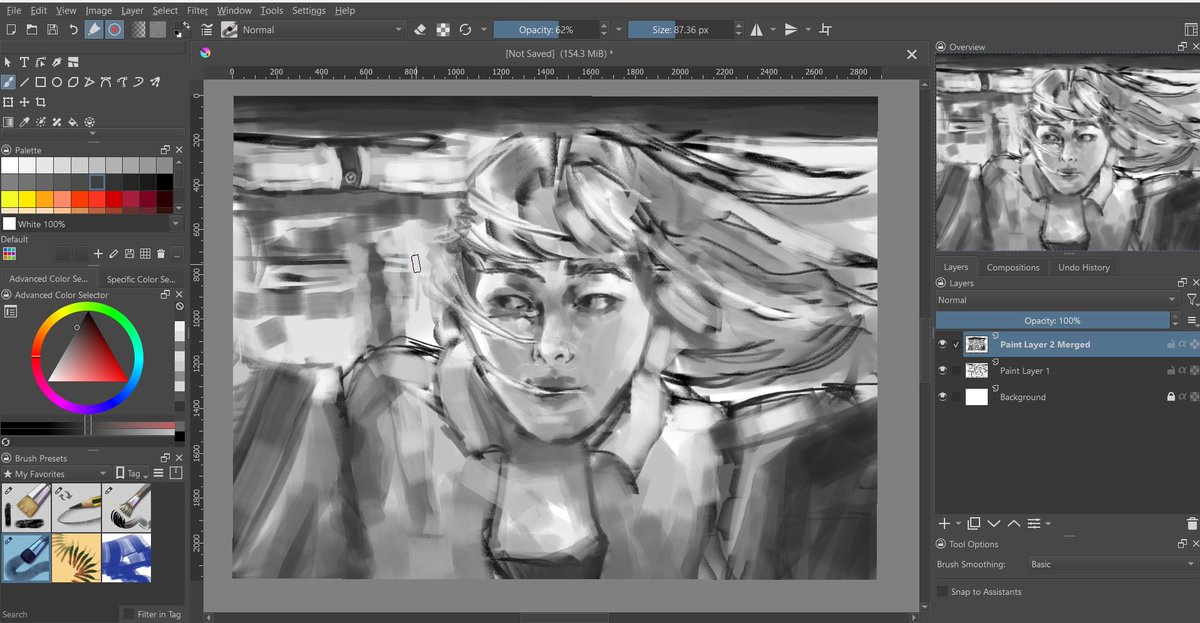Screen dimensions: 1200x623
Task: Open Brush Smoothing Basic dropdown
Action: (x=1113, y=564)
